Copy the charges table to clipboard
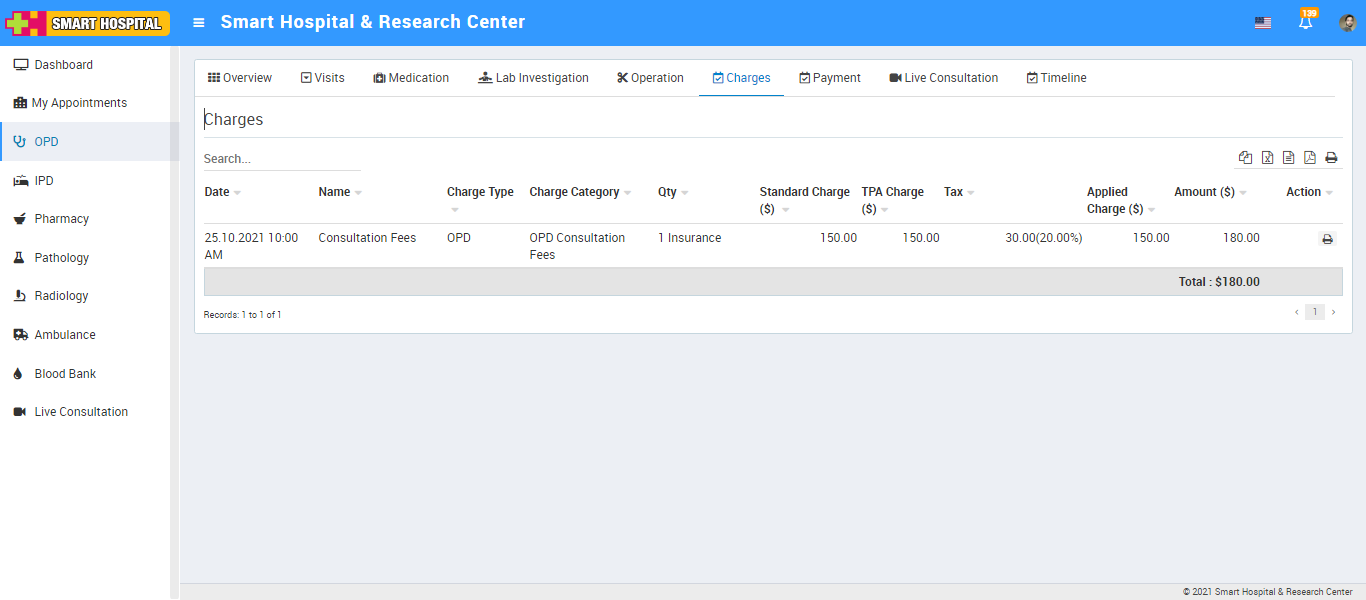Screen dimensions: 1366x600 [x=1245, y=158]
